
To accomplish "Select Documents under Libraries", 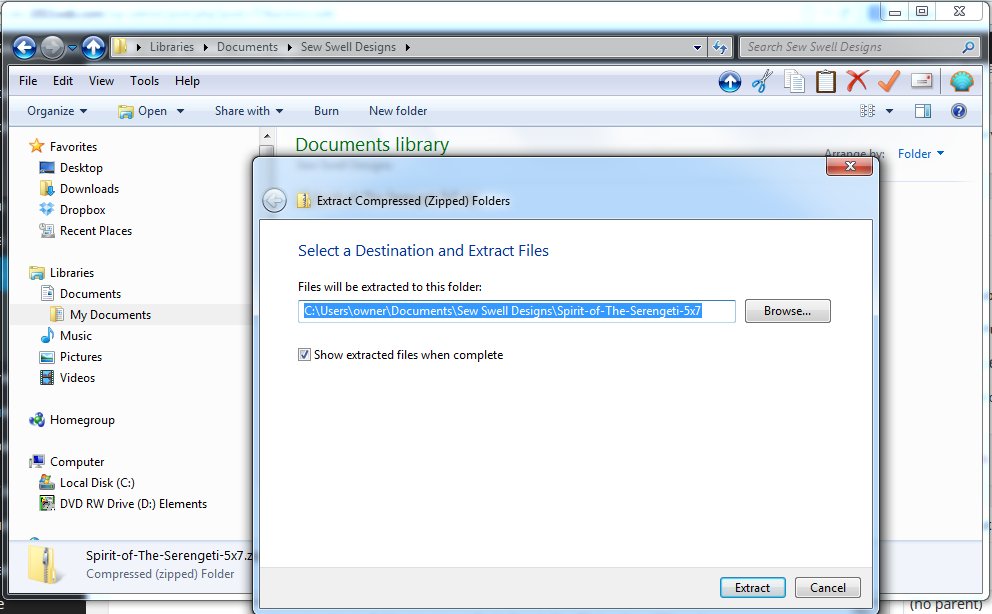I will point(80,293).
